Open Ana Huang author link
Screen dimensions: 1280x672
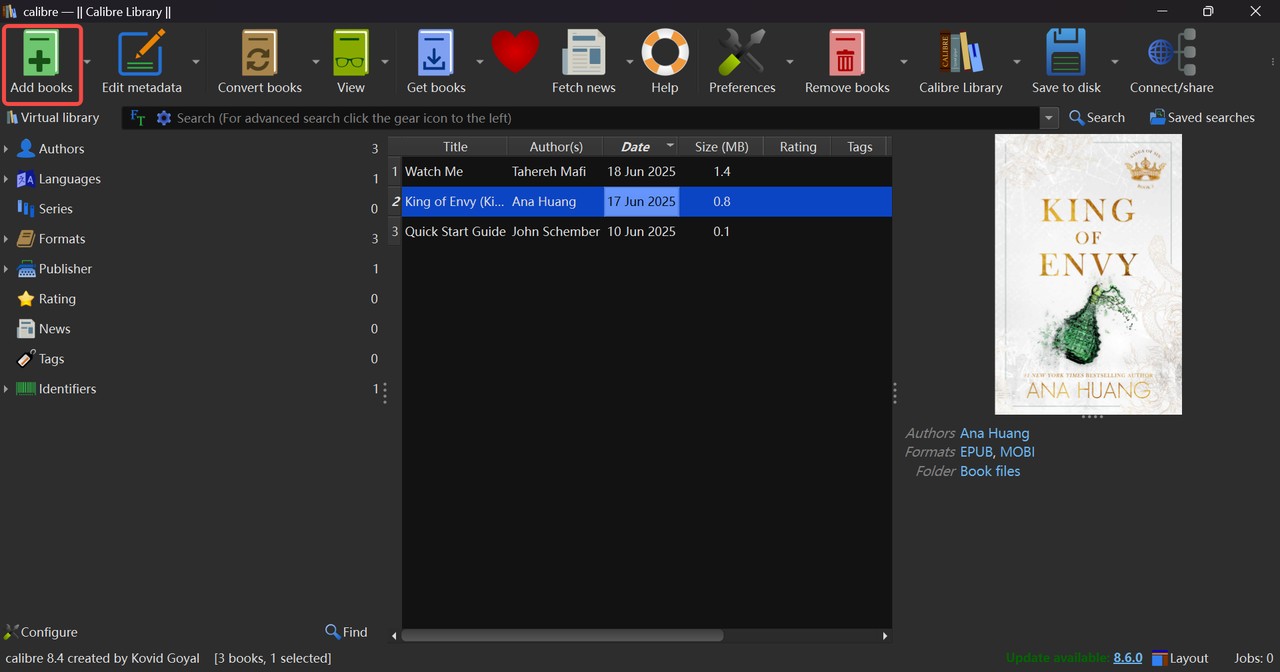click(994, 433)
